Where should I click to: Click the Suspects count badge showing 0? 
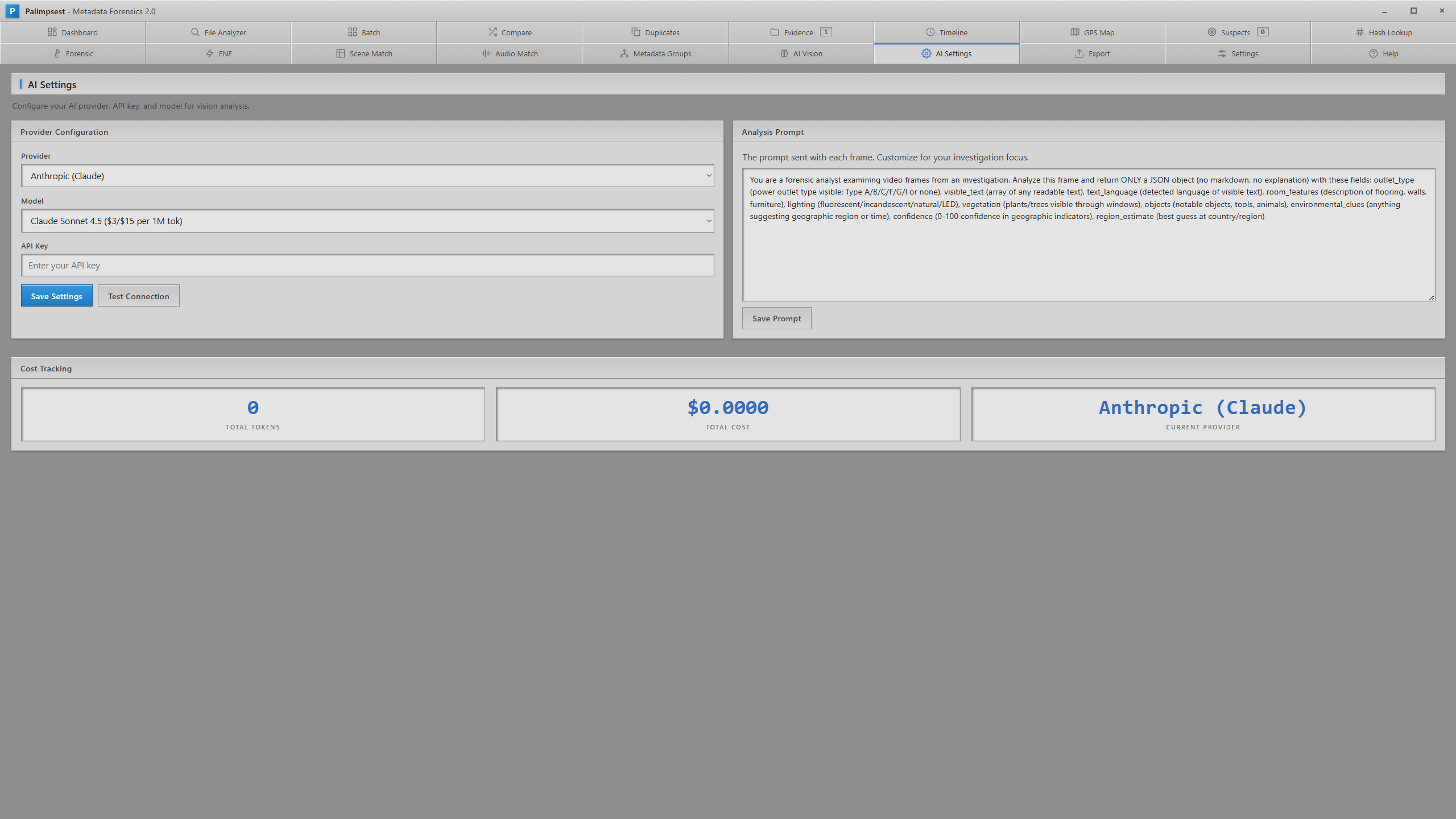[1263, 32]
